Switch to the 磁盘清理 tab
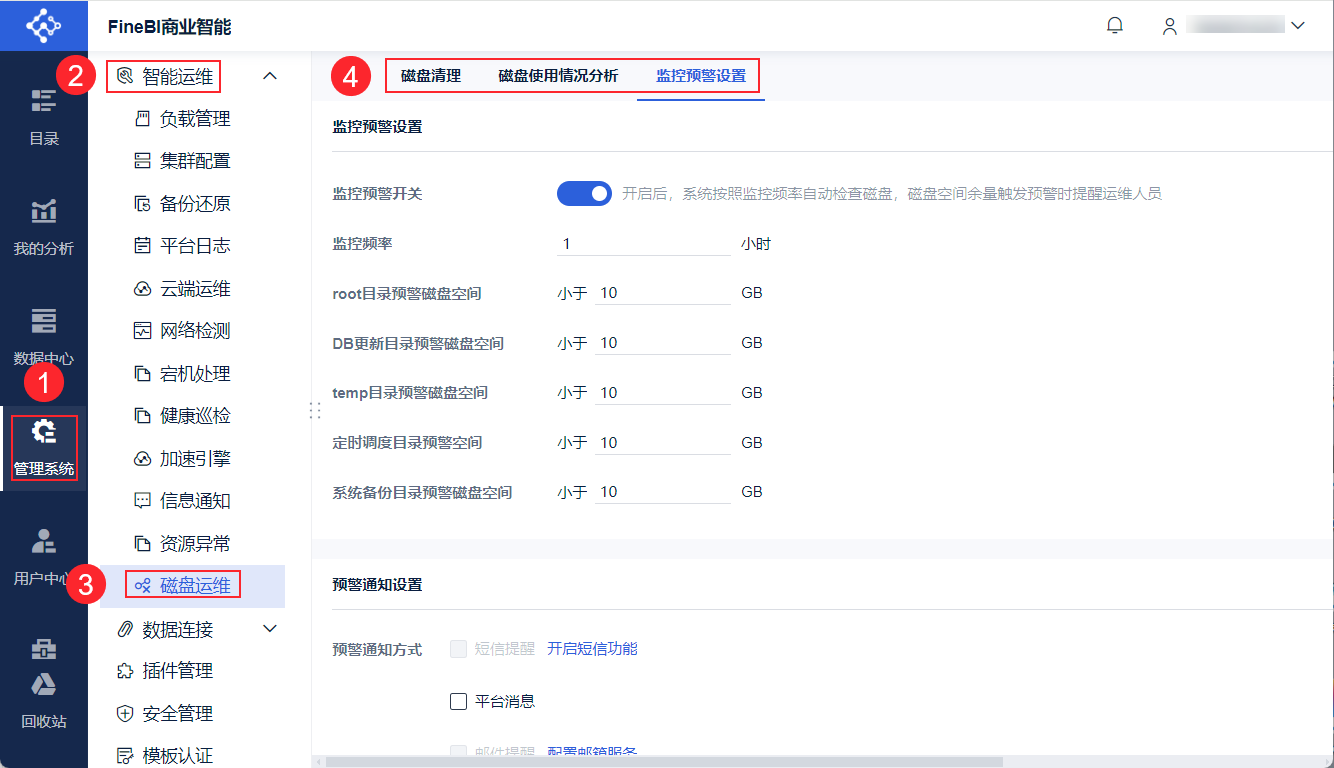Viewport: 1334px width, 768px height. (x=431, y=76)
